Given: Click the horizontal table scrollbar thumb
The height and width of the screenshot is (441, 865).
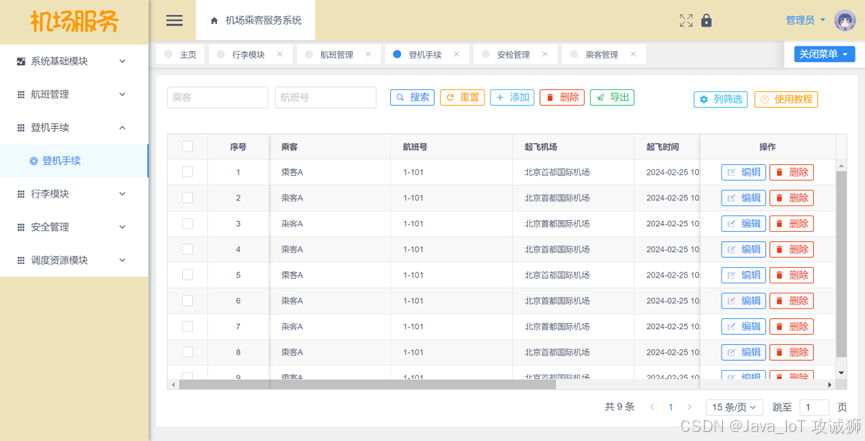Looking at the screenshot, I should [x=367, y=385].
